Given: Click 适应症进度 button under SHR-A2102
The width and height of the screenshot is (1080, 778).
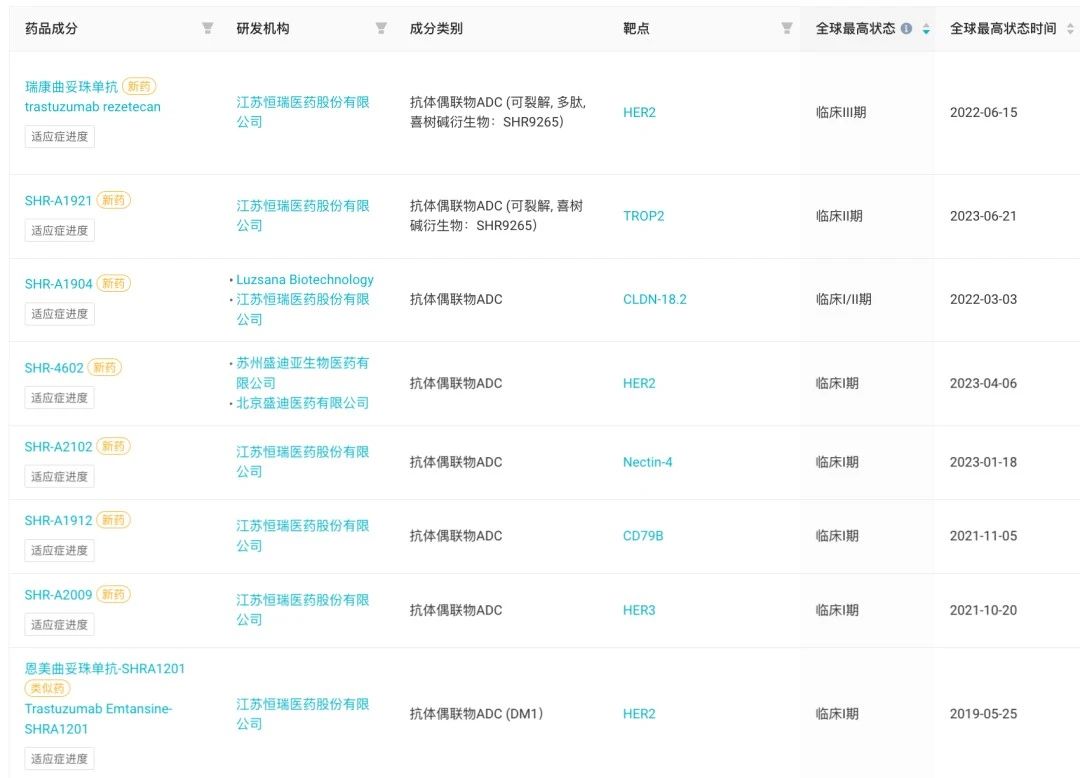Looking at the screenshot, I should tap(59, 476).
